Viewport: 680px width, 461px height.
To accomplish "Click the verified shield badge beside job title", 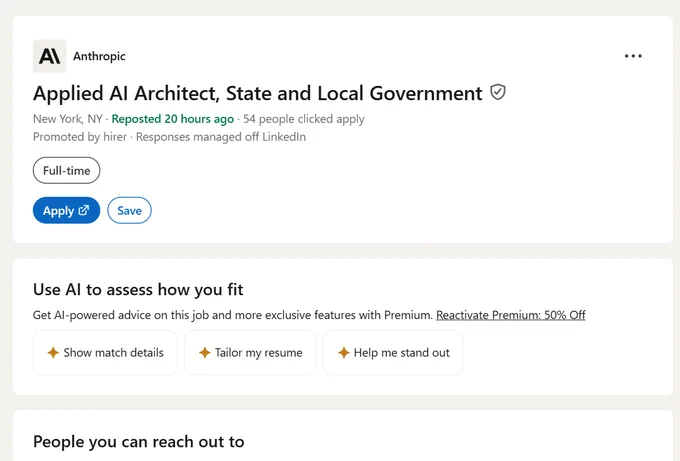I will [x=498, y=92].
